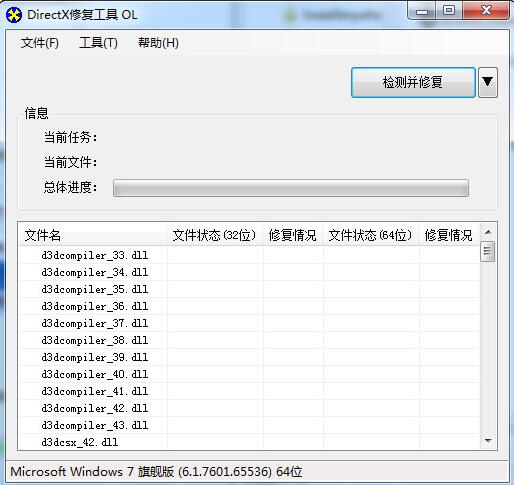Select d3dcsx_42.dll row
The height and width of the screenshot is (485, 514).
(249, 442)
